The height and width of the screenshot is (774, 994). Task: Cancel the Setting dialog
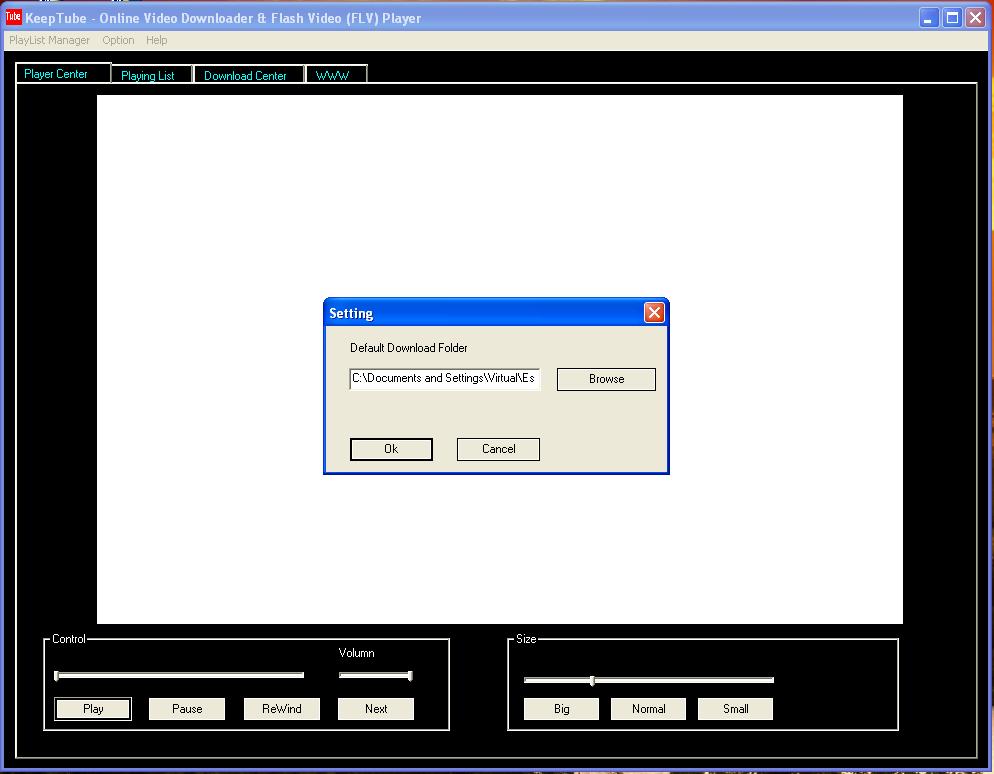498,449
